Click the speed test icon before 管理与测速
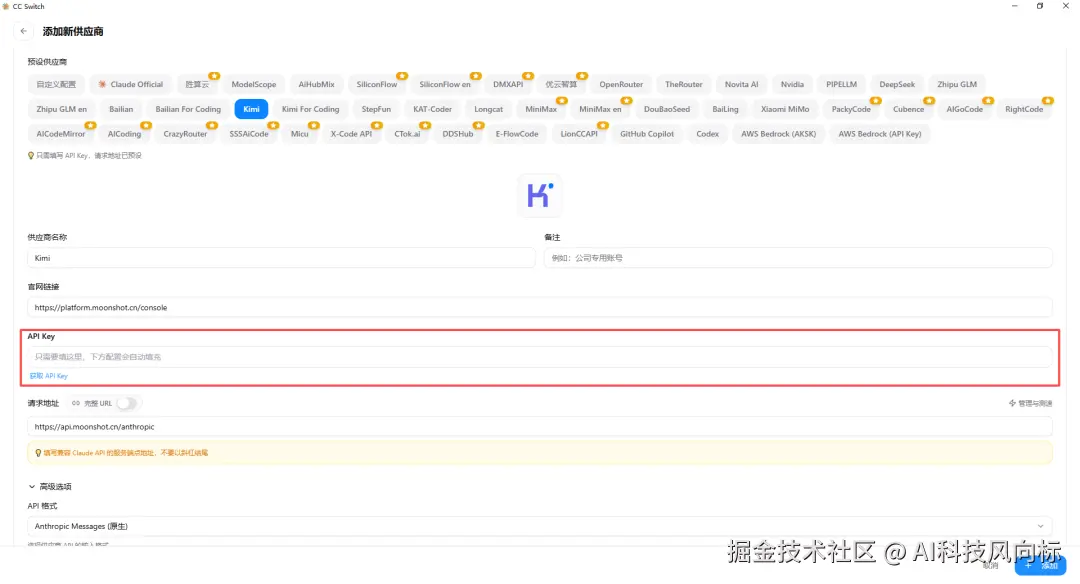The image size is (1080, 584). pyautogui.click(x=1010, y=403)
